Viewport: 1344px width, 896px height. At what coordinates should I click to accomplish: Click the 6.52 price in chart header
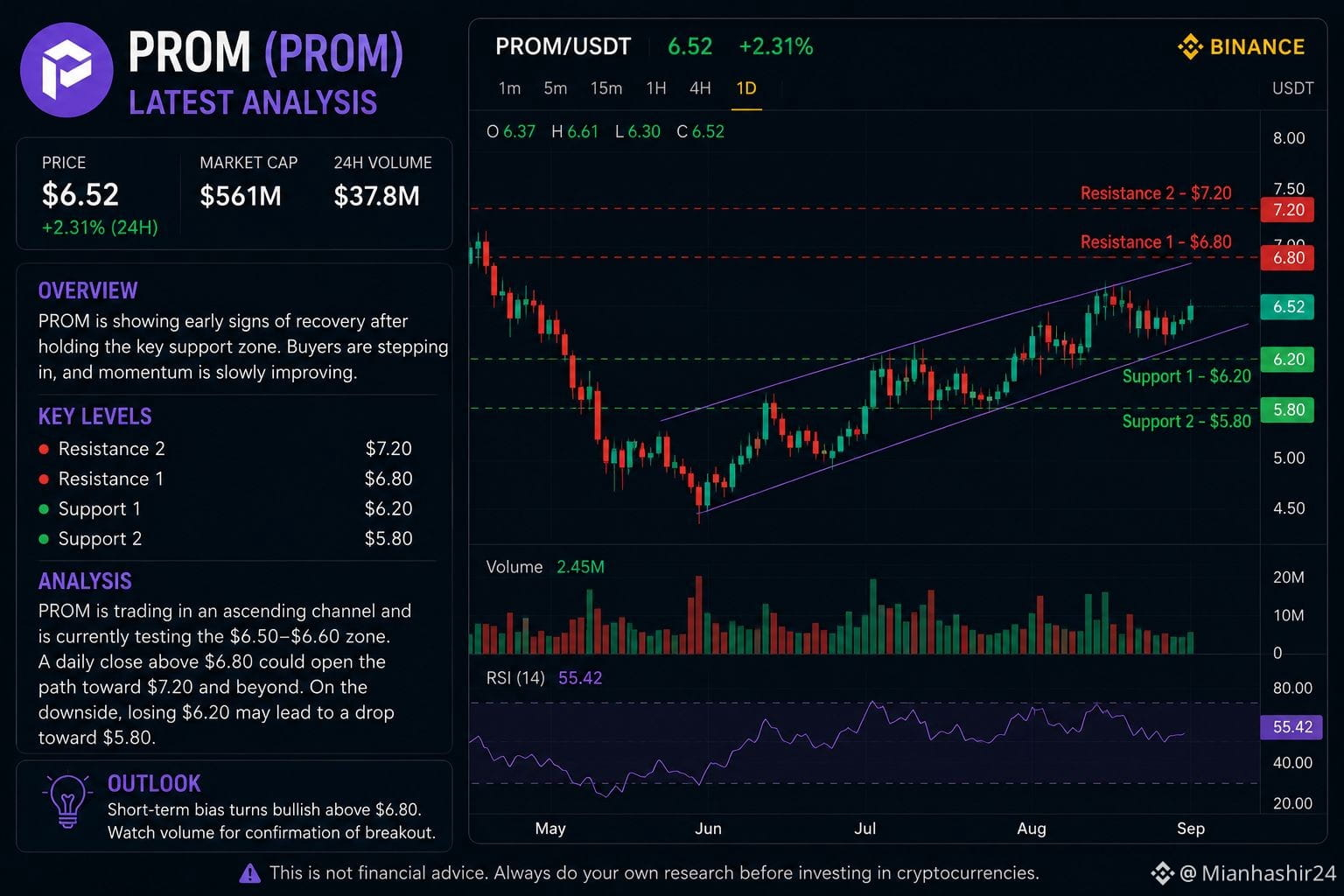click(x=690, y=46)
